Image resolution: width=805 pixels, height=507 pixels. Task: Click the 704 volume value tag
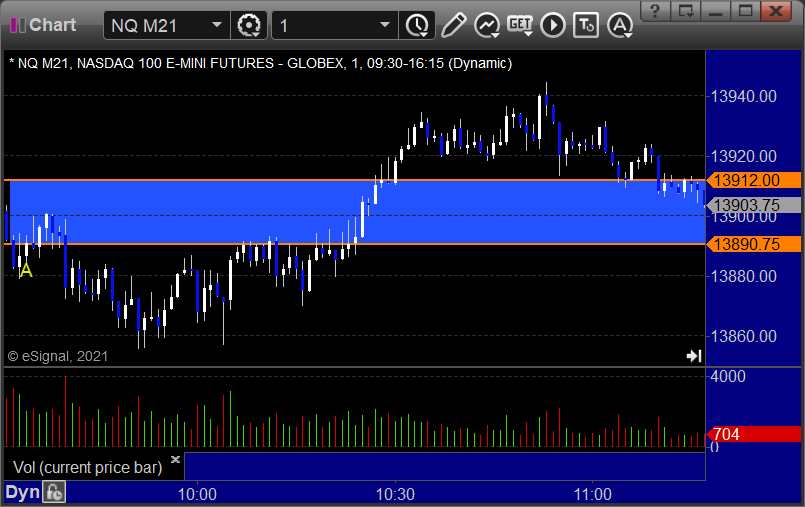(753, 434)
